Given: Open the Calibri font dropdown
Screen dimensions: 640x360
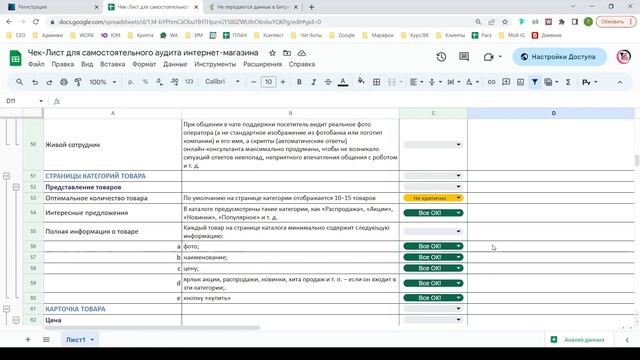Looking at the screenshot, I should 222,82.
